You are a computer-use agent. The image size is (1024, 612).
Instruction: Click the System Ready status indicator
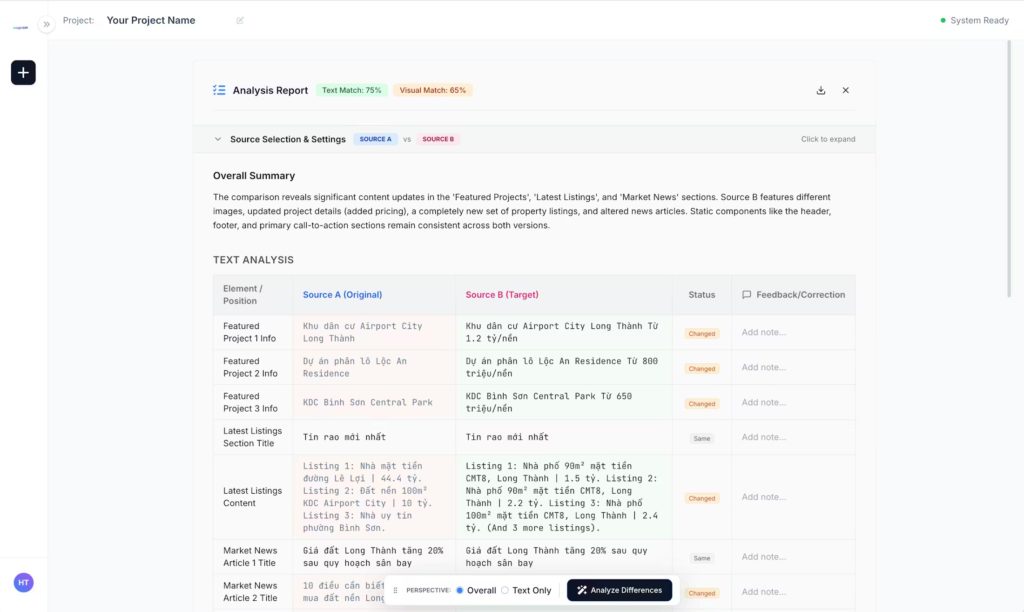pyautogui.click(x=975, y=19)
